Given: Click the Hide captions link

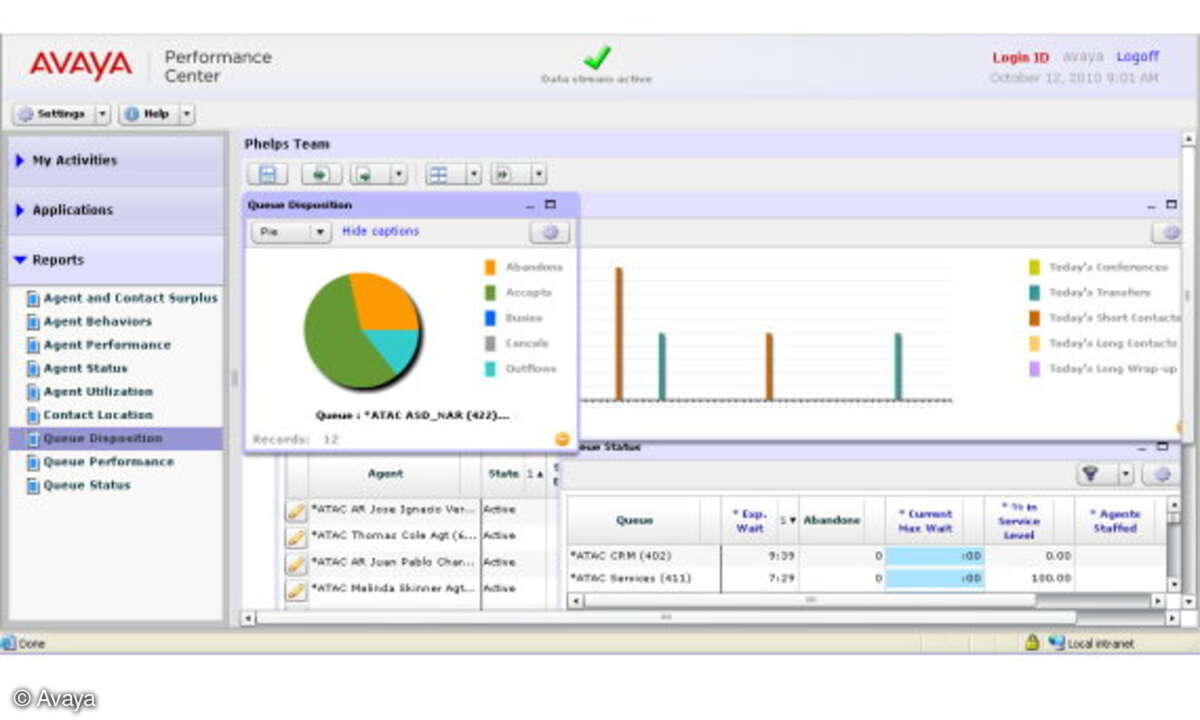Looking at the screenshot, I should pos(381,231).
